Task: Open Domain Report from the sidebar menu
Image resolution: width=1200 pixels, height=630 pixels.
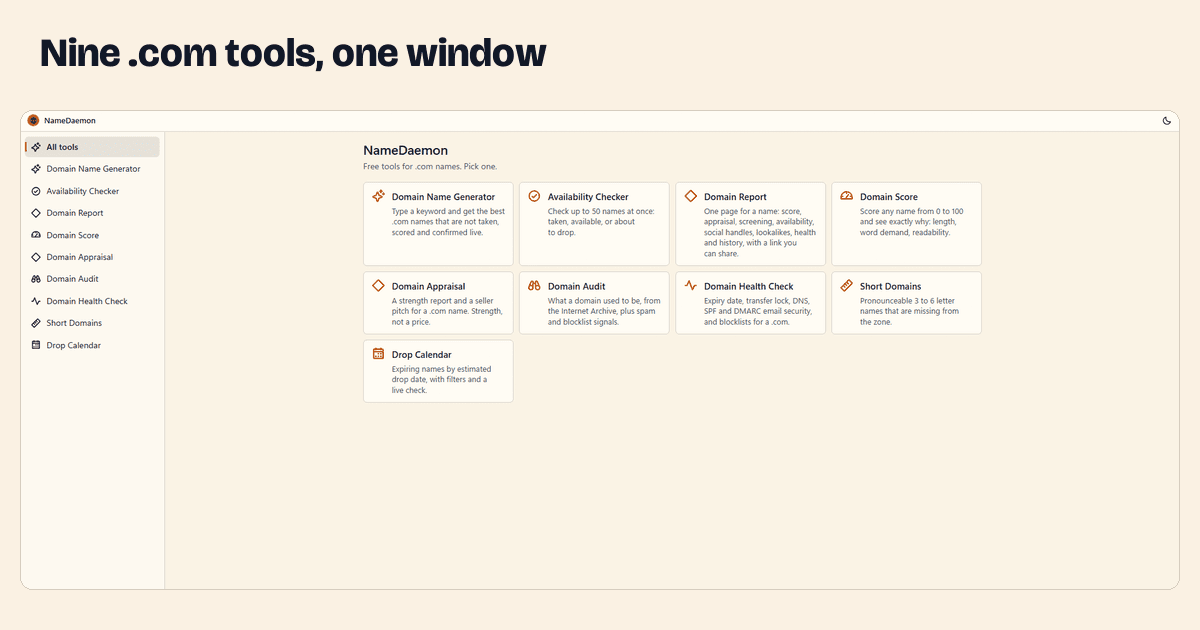Action: click(x=92, y=213)
